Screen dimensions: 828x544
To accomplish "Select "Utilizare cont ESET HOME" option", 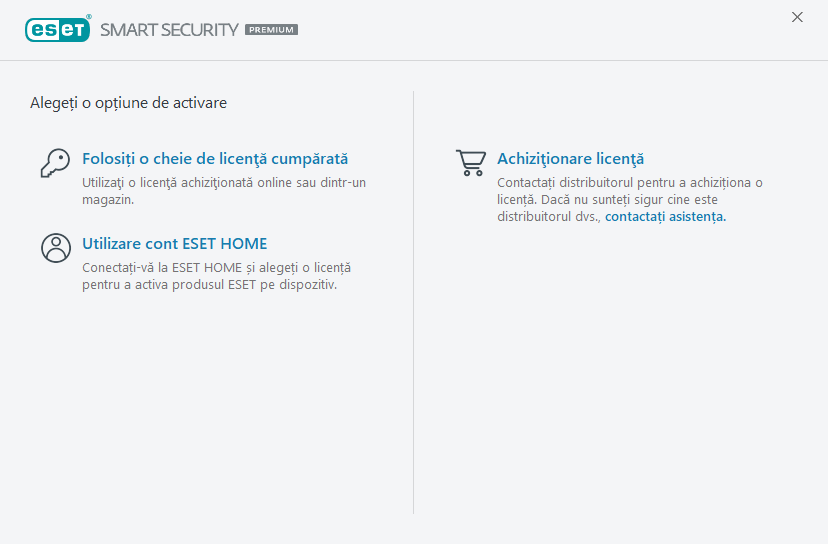I will pyautogui.click(x=174, y=244).
